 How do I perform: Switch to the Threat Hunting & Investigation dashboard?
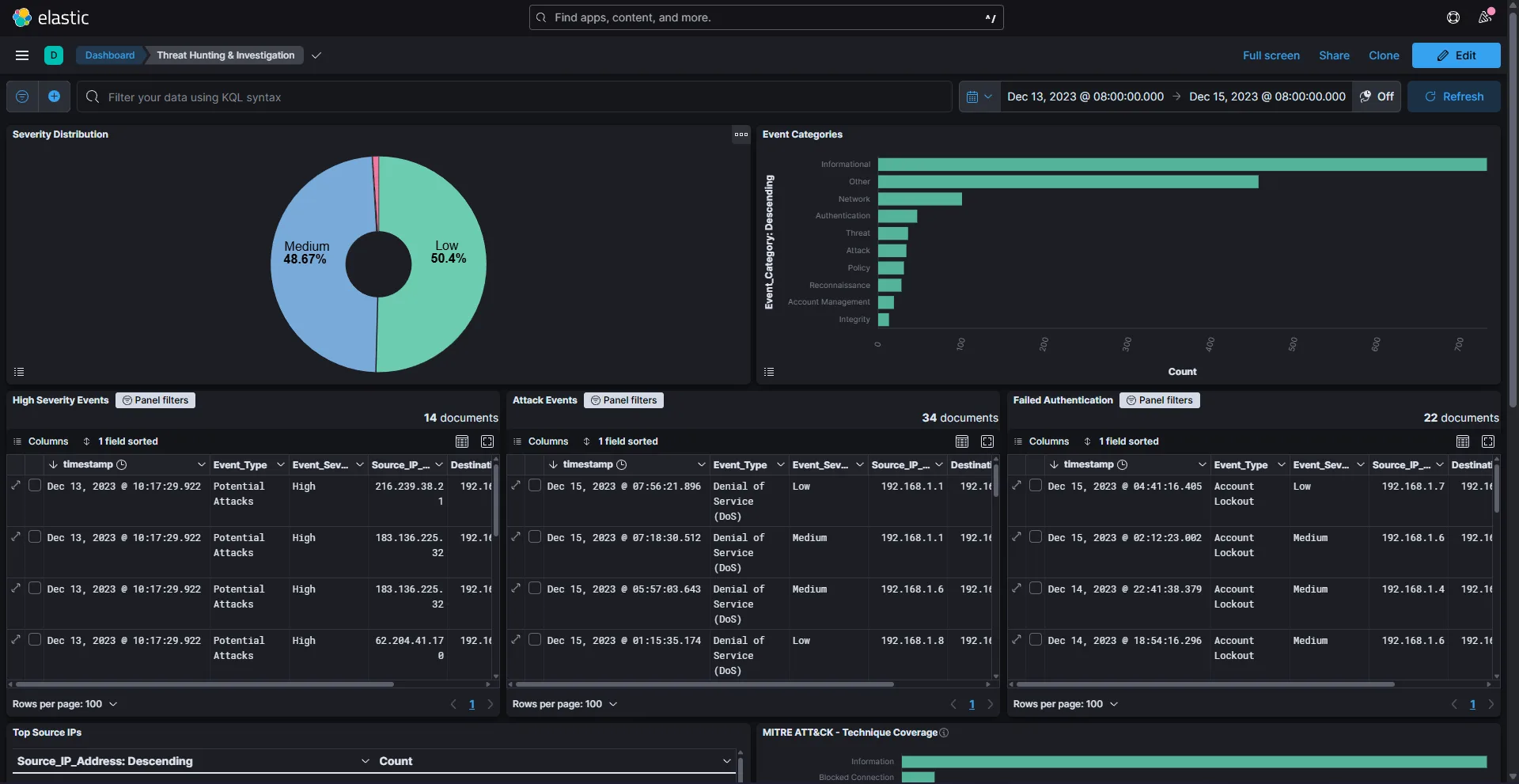(225, 55)
